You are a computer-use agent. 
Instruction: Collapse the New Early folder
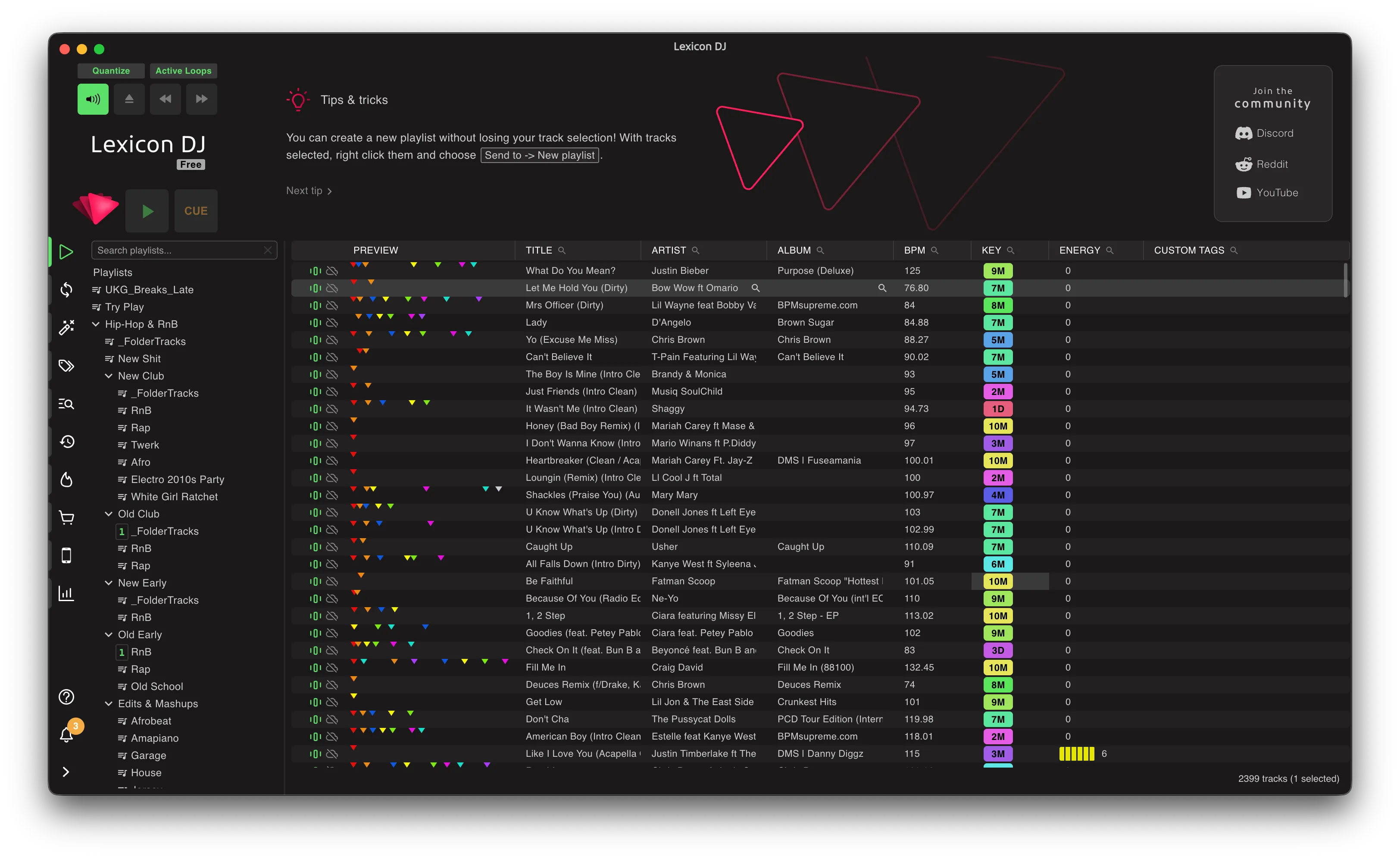click(x=109, y=583)
